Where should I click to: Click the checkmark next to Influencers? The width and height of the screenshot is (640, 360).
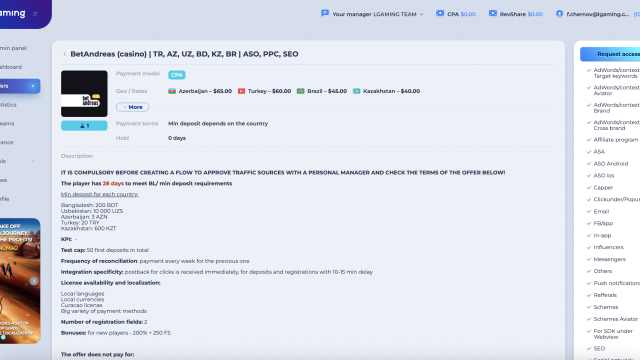[x=589, y=247]
